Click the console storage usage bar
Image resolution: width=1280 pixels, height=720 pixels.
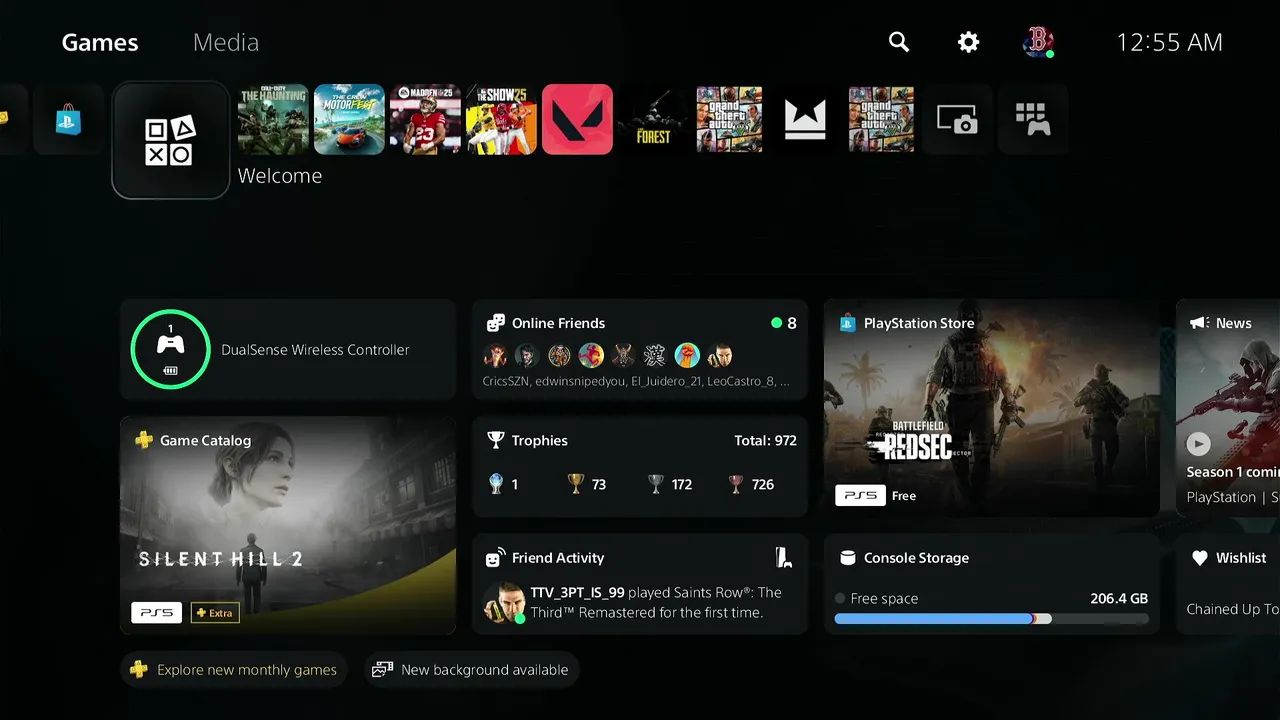tap(992, 619)
